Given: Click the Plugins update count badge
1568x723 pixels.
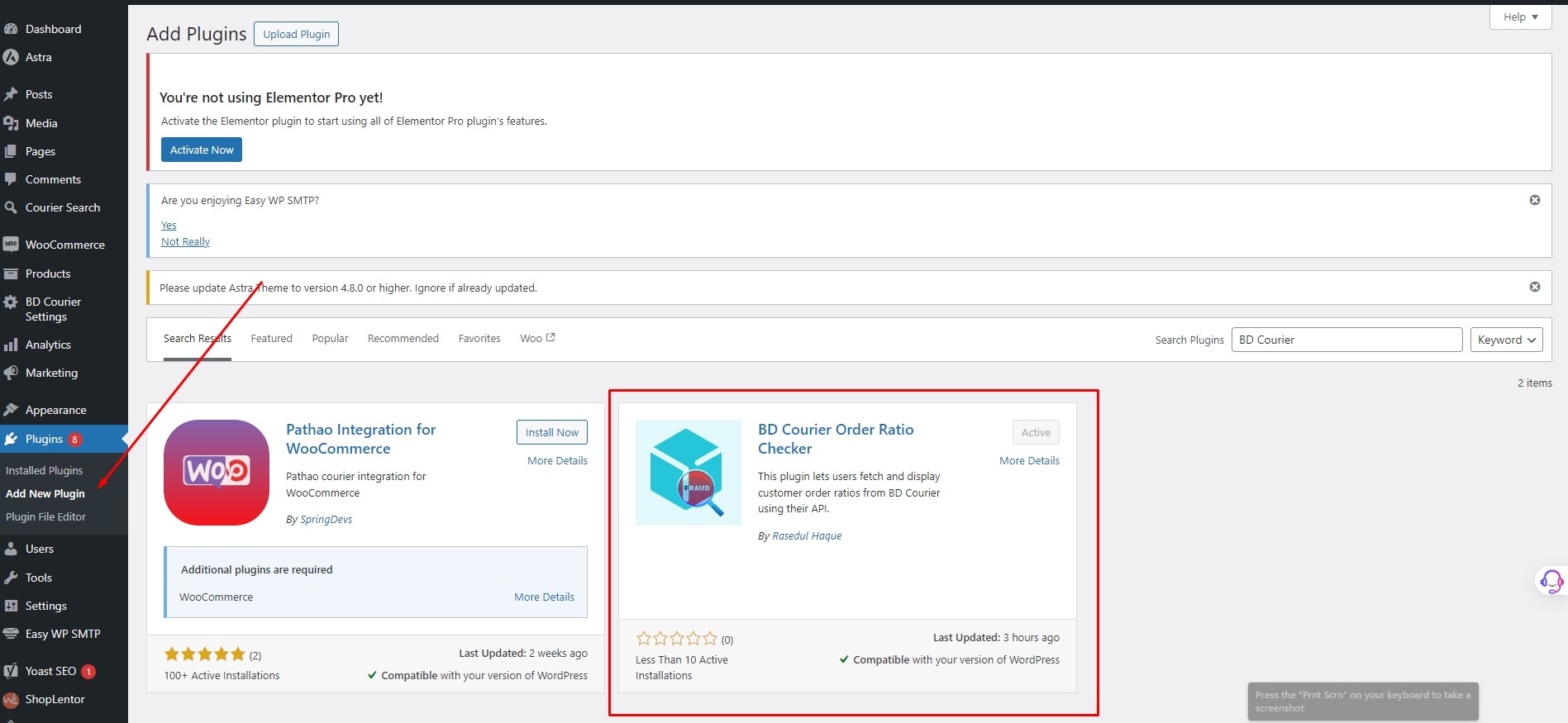Looking at the screenshot, I should tap(74, 440).
